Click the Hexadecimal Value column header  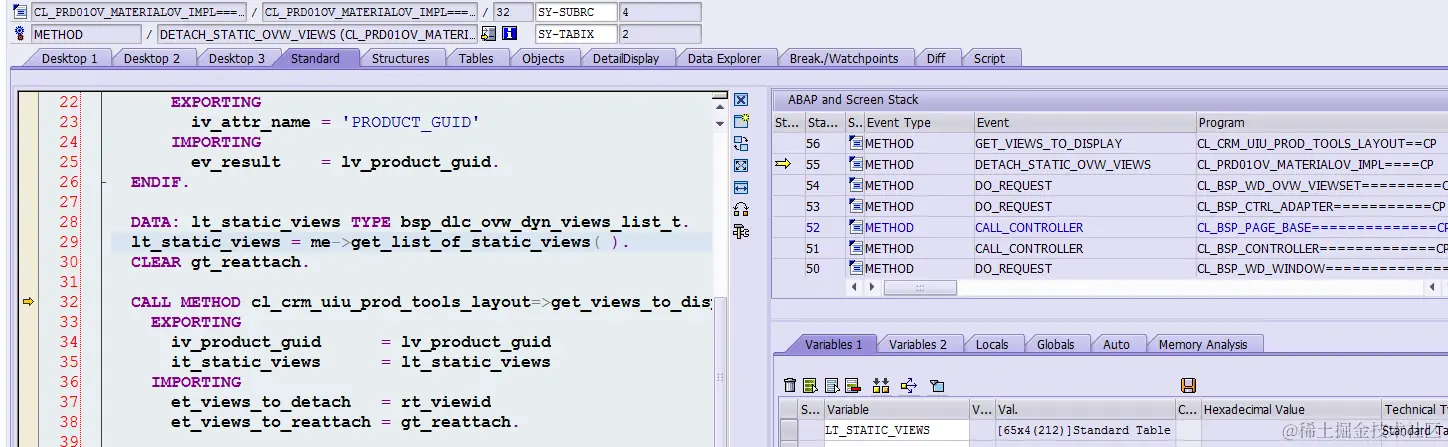point(1290,409)
